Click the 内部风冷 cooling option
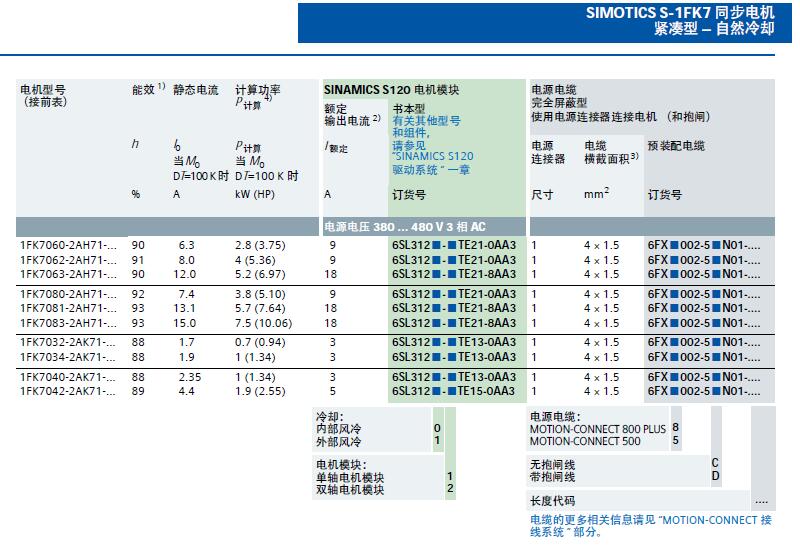800x546 pixels. [339, 428]
